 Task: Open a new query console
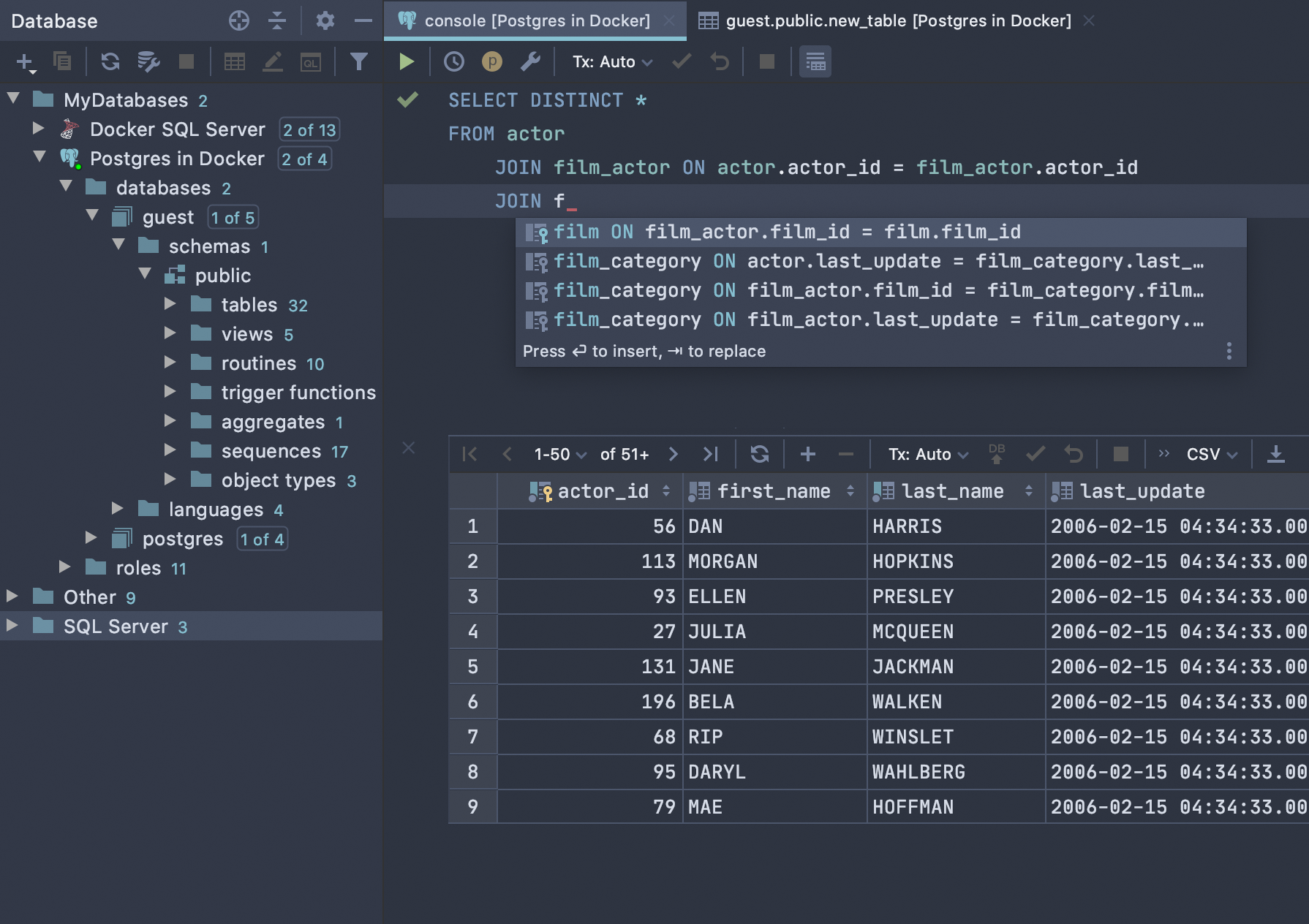(x=311, y=61)
